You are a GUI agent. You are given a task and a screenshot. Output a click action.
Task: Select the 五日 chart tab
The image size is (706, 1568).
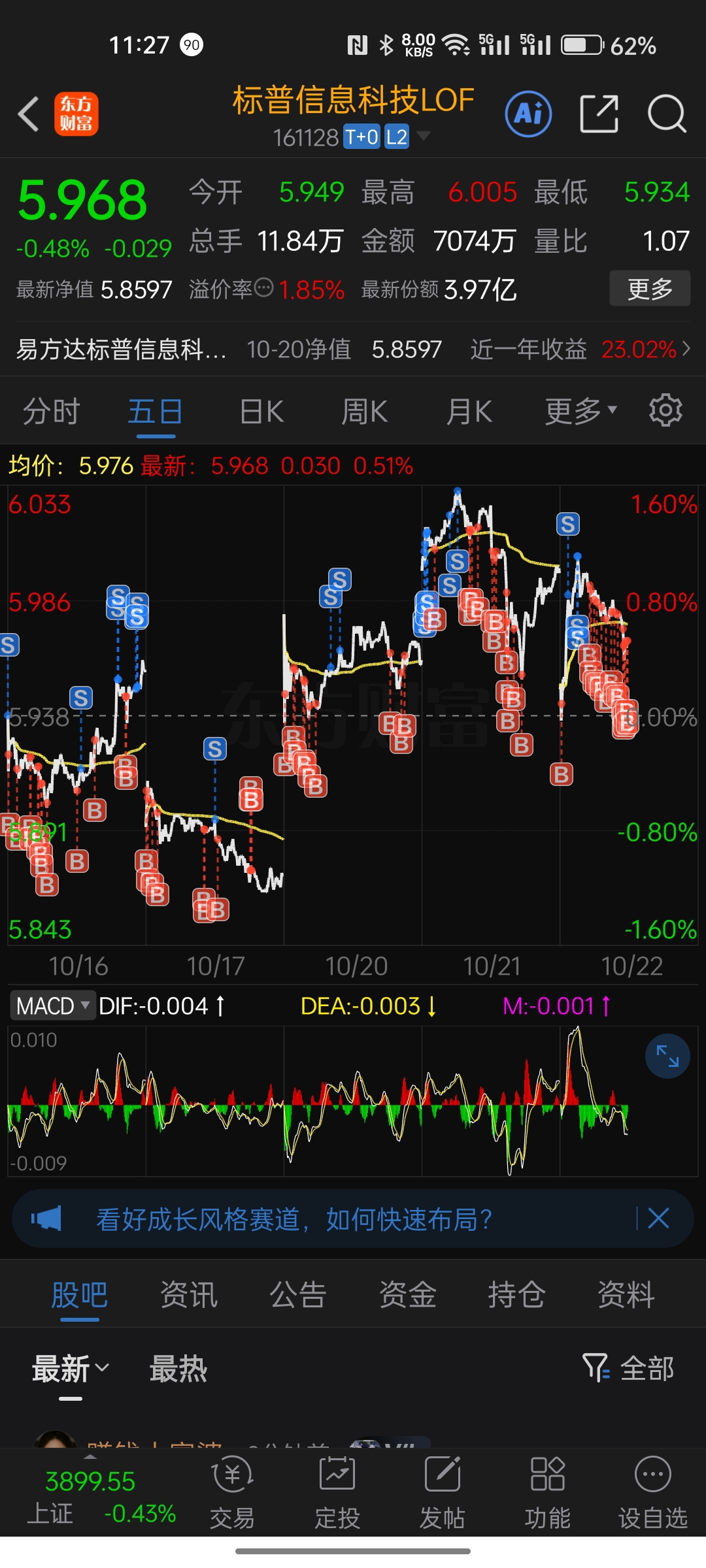155,412
